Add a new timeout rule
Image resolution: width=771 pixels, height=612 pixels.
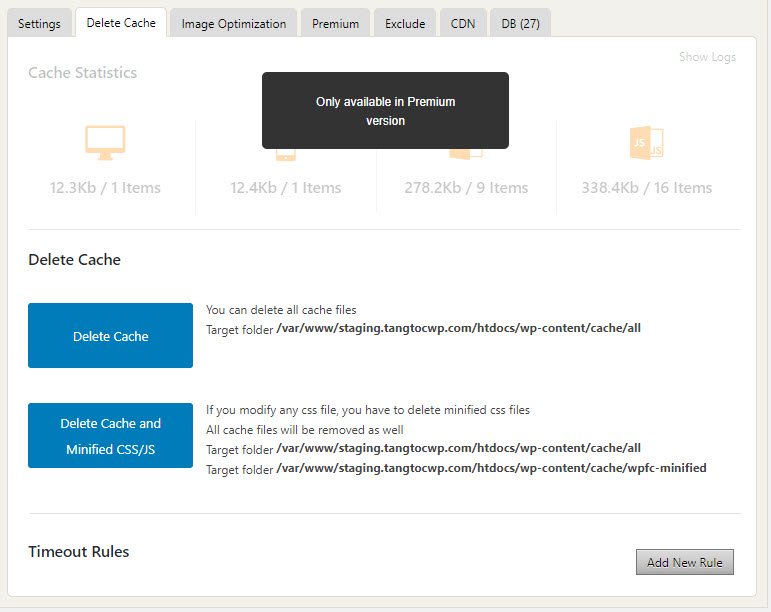(684, 562)
